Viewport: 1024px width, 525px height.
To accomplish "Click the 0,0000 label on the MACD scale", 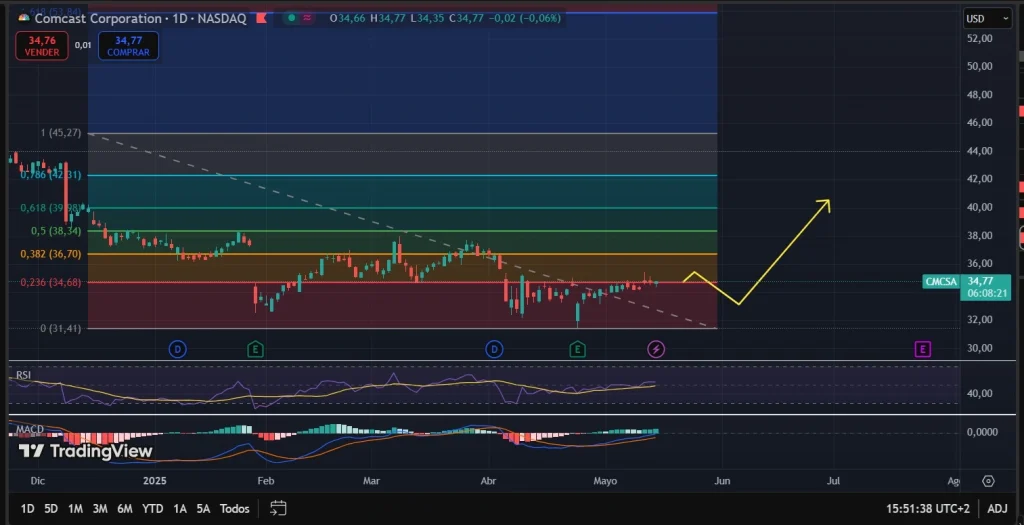I will tap(982, 432).
